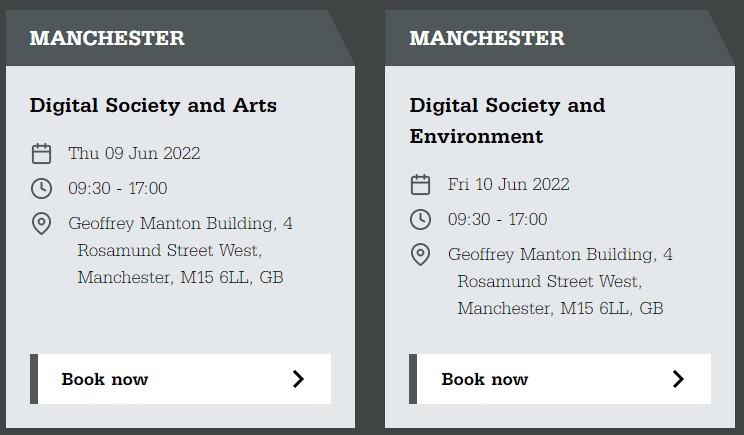
Task: Click the clock icon in the Environment card
Action: tap(420, 220)
